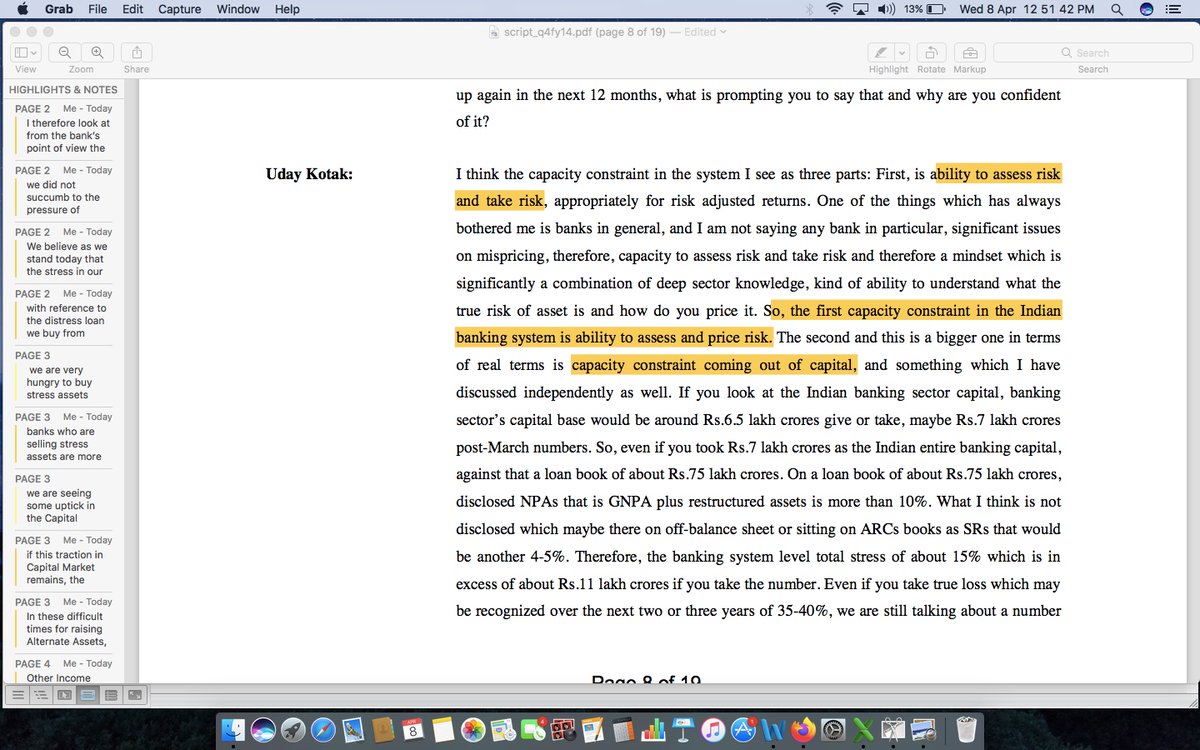Select note 'I therefore look at from the bank's'
Screen dimensions: 1200x750
tap(63, 129)
